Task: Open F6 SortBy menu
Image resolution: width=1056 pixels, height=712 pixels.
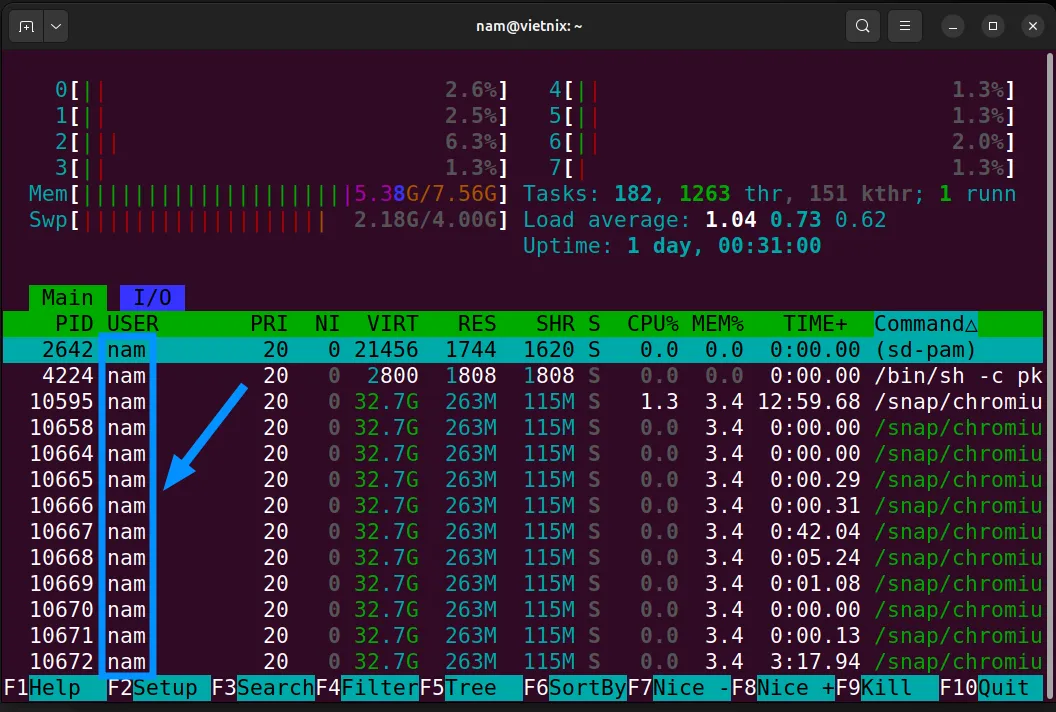Action: pos(575,688)
